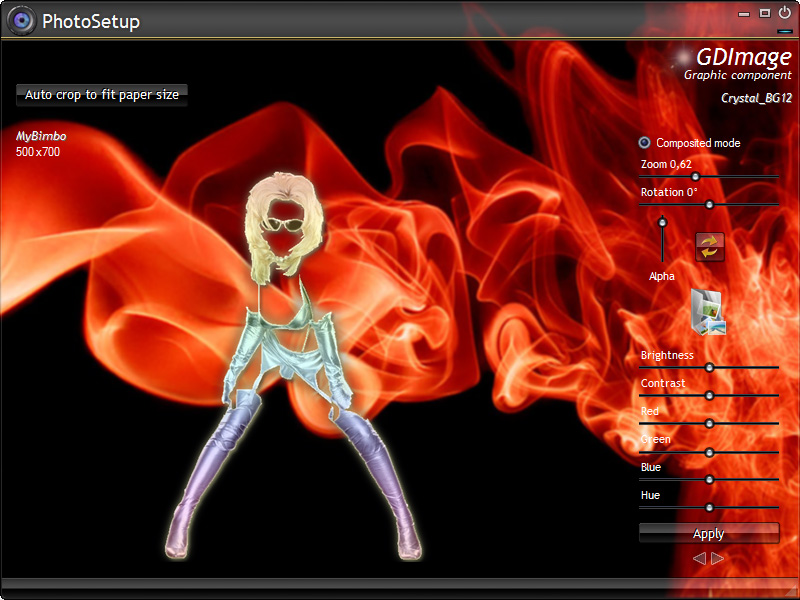
Task: Click the Zoom 0,62 label
Action: 666,164
